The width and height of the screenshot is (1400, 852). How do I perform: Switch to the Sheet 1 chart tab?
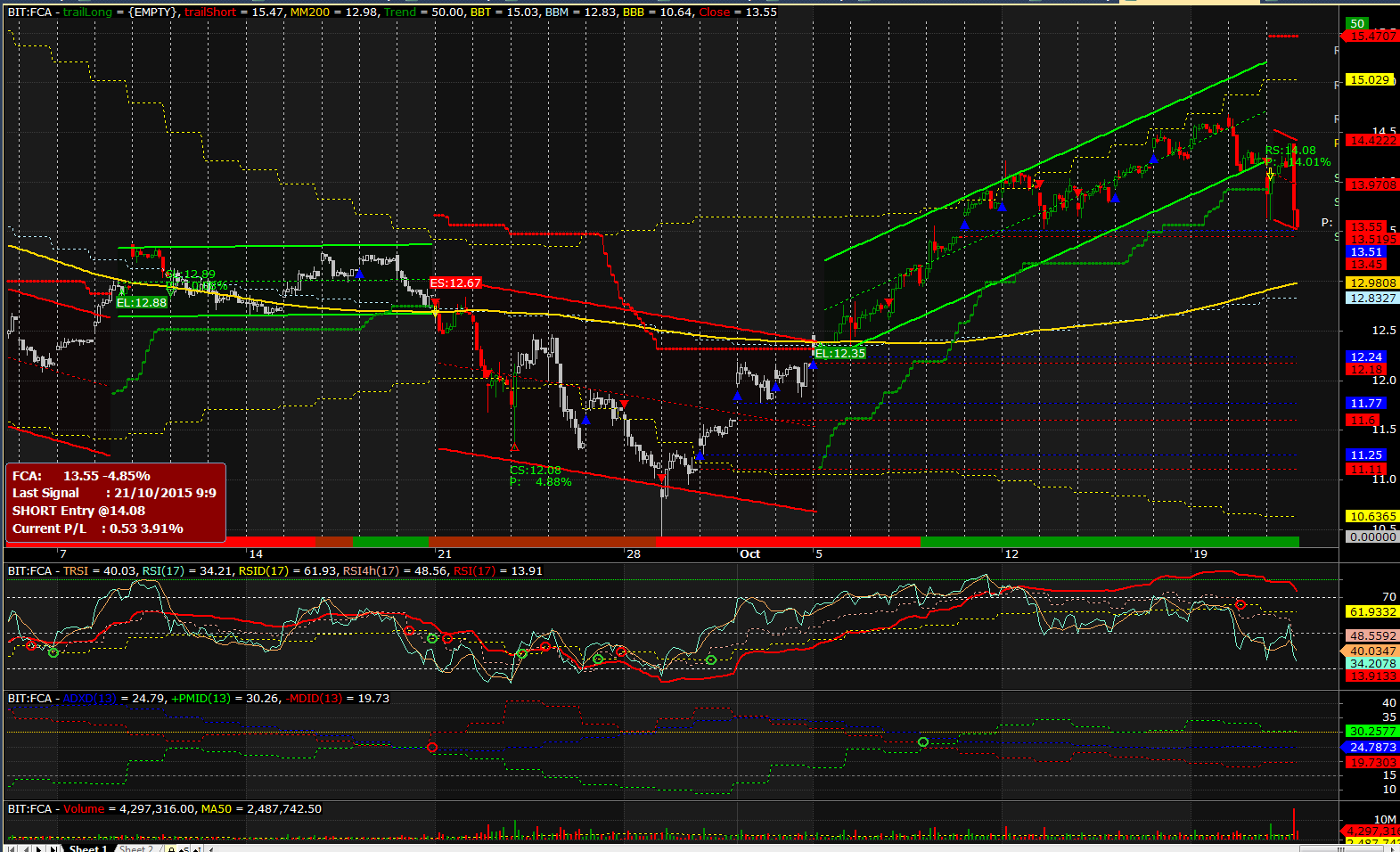coord(88,848)
